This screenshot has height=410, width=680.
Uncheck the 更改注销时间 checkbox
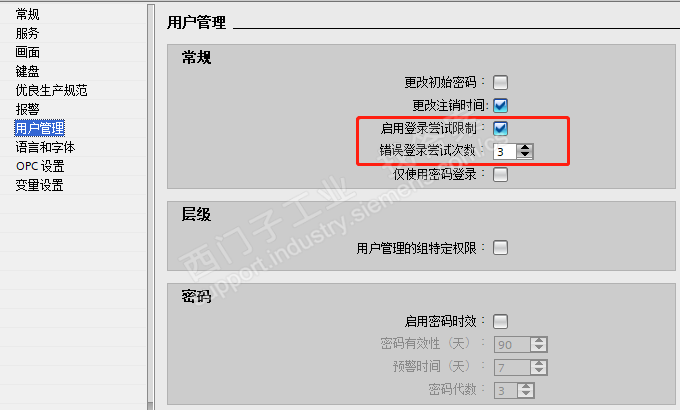[x=500, y=105]
